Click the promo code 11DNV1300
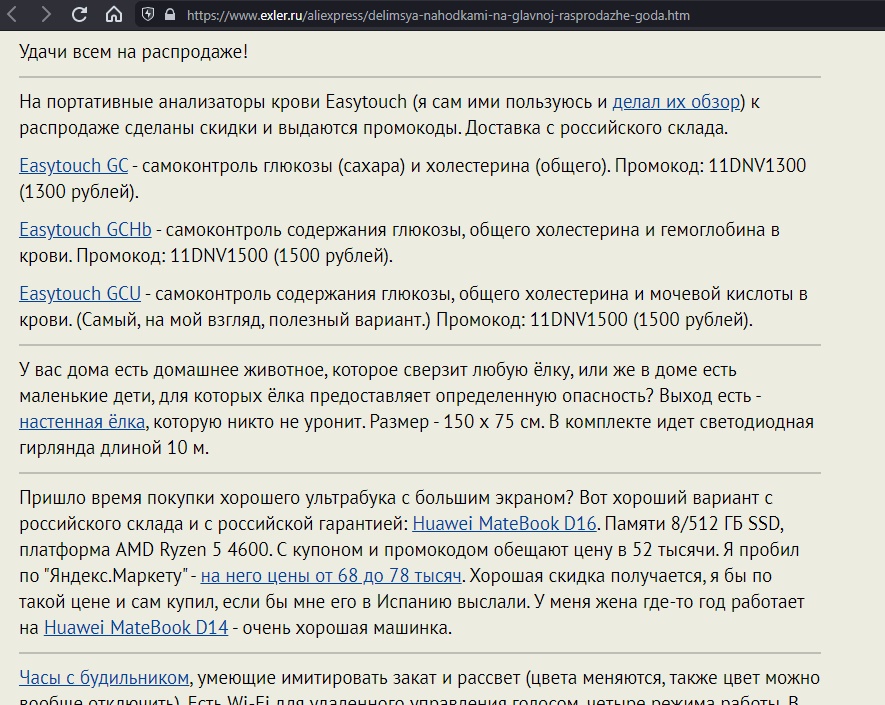This screenshot has width=885, height=705. tap(757, 166)
